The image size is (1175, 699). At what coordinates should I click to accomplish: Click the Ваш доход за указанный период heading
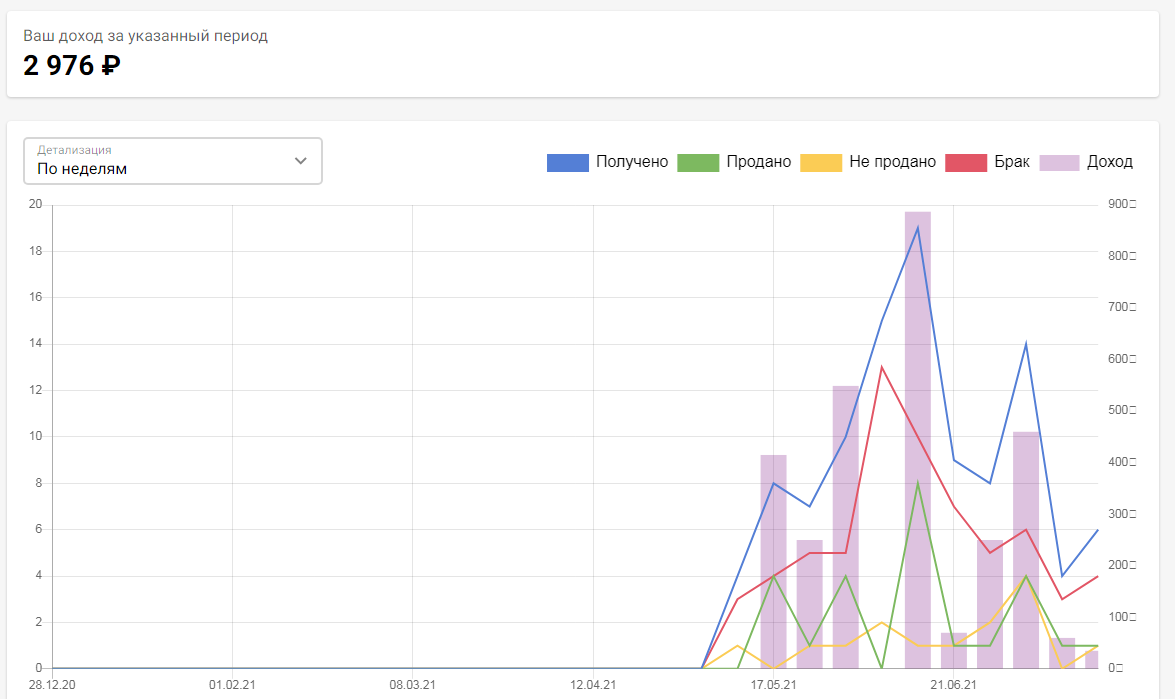tap(145, 36)
